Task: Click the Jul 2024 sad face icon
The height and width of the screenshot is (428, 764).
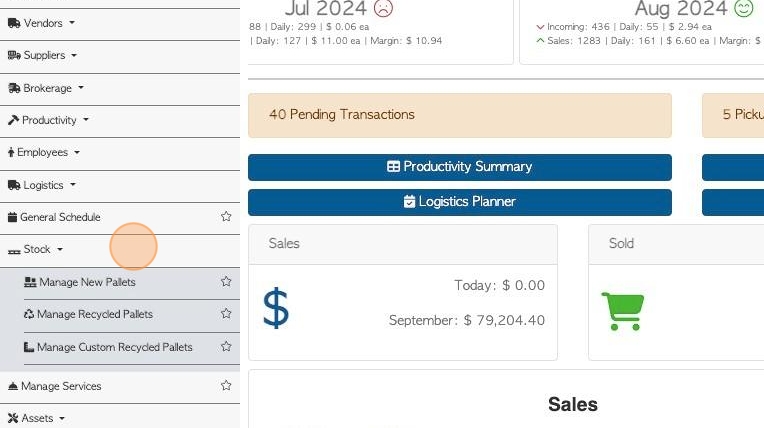Action: point(383,8)
